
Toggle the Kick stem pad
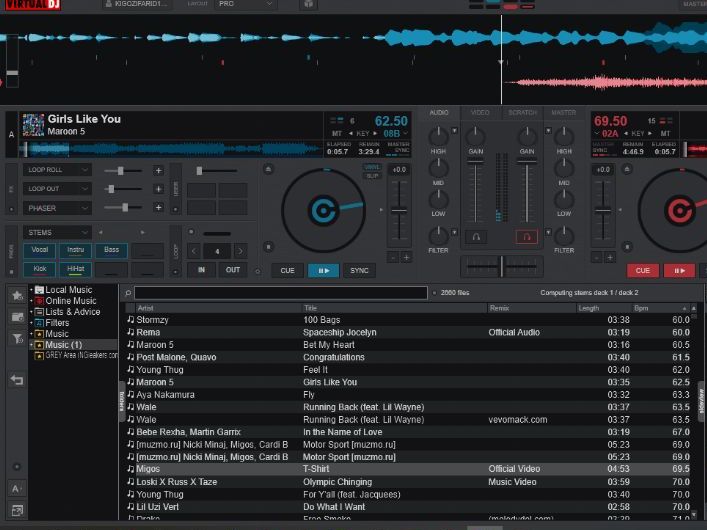click(39, 269)
